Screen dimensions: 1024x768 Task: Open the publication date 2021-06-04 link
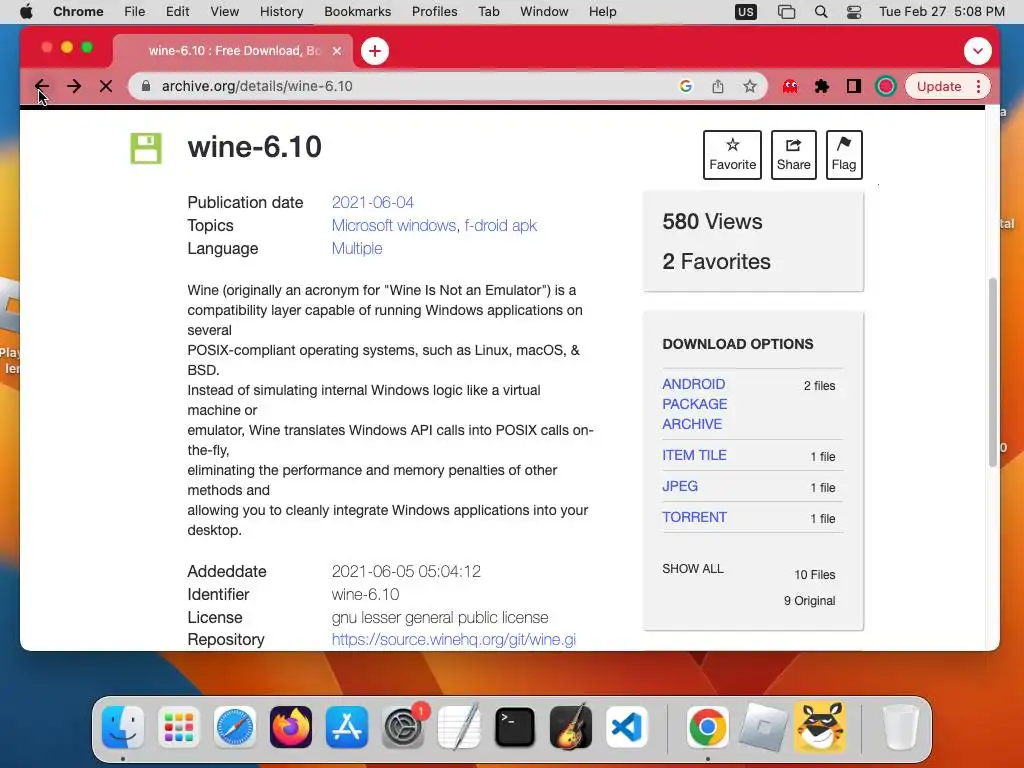tap(373, 202)
